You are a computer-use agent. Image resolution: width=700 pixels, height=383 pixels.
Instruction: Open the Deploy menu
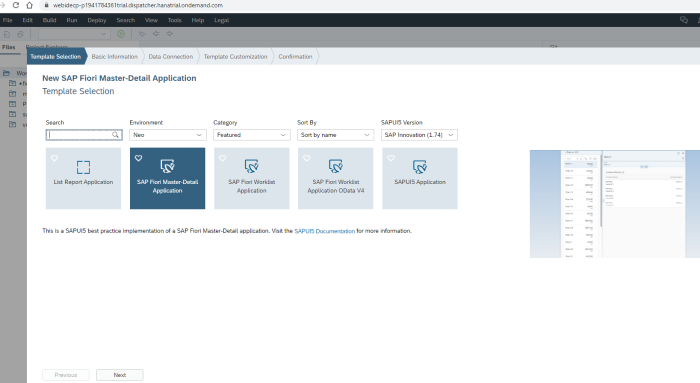97,20
